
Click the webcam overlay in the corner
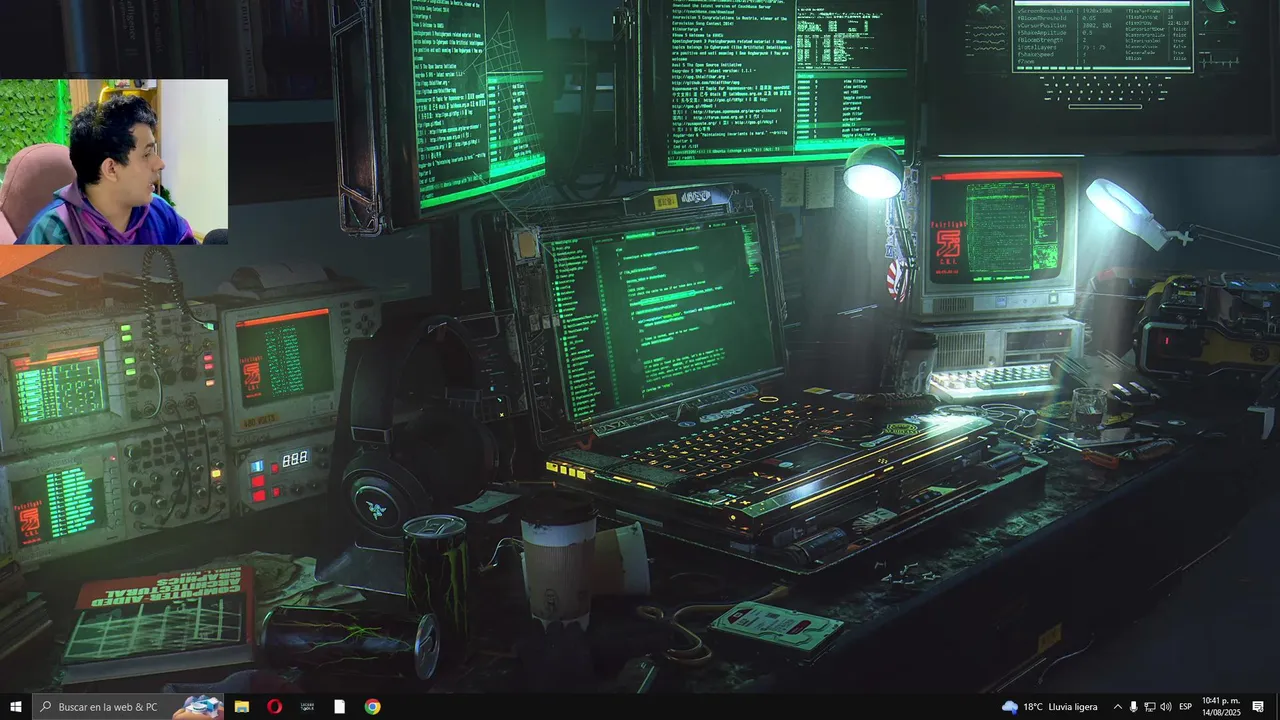point(114,162)
